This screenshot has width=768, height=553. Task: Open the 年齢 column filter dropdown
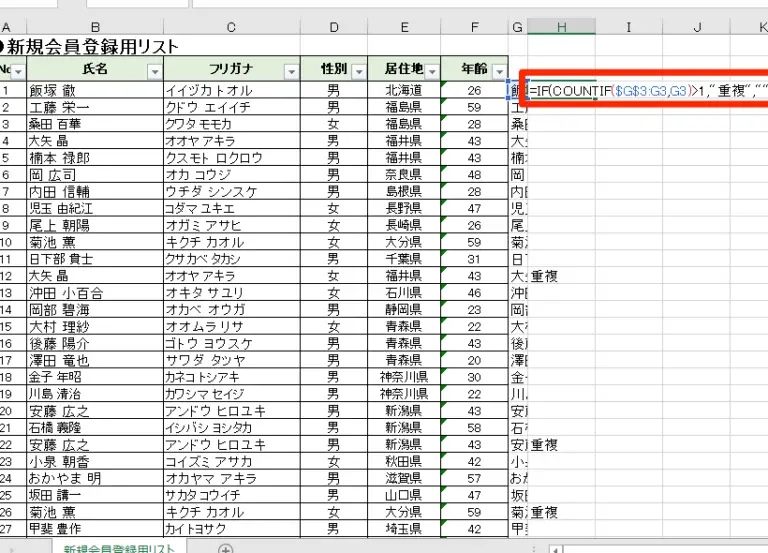[497, 71]
